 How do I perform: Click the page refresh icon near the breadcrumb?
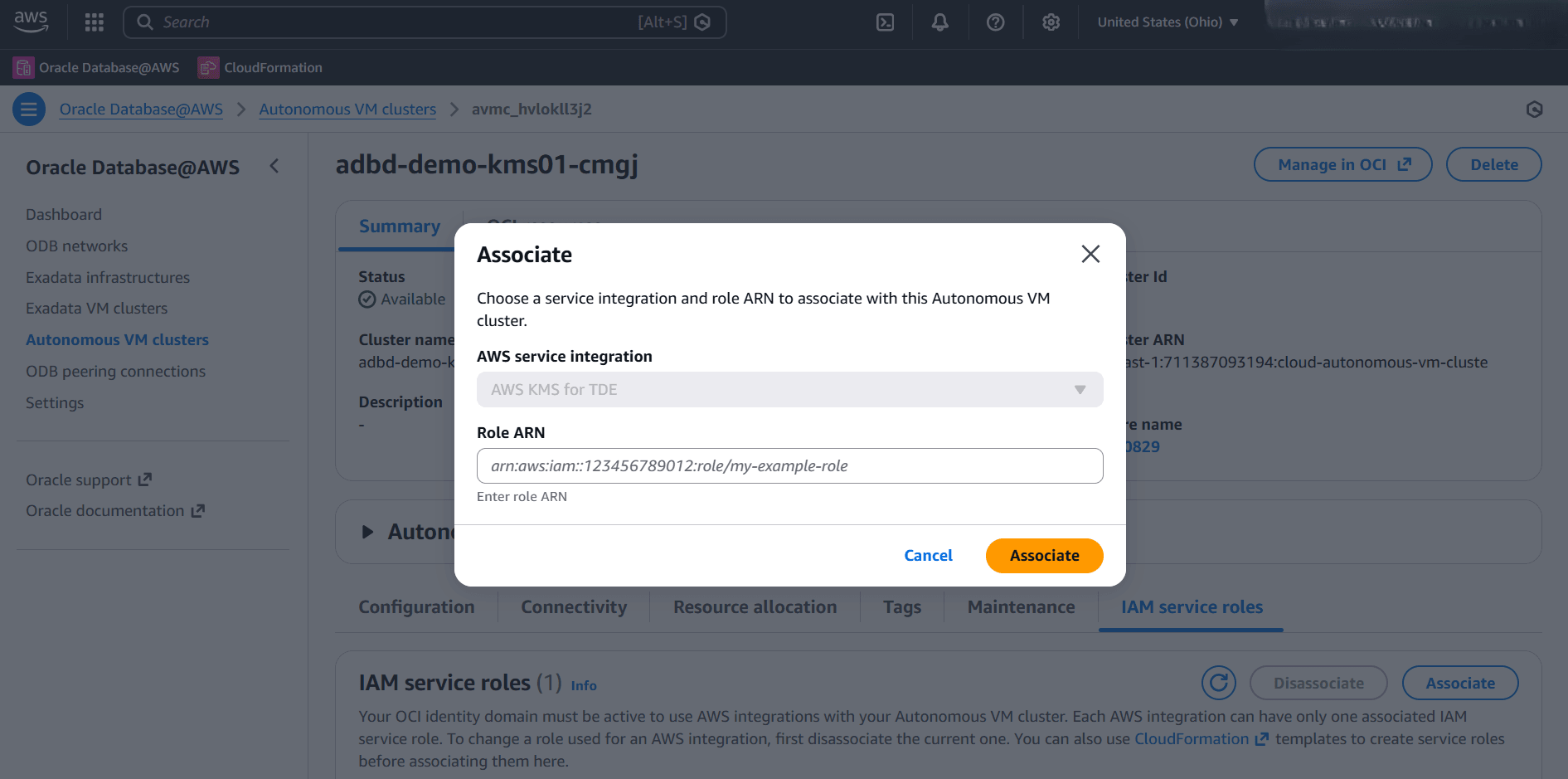pos(1534,109)
